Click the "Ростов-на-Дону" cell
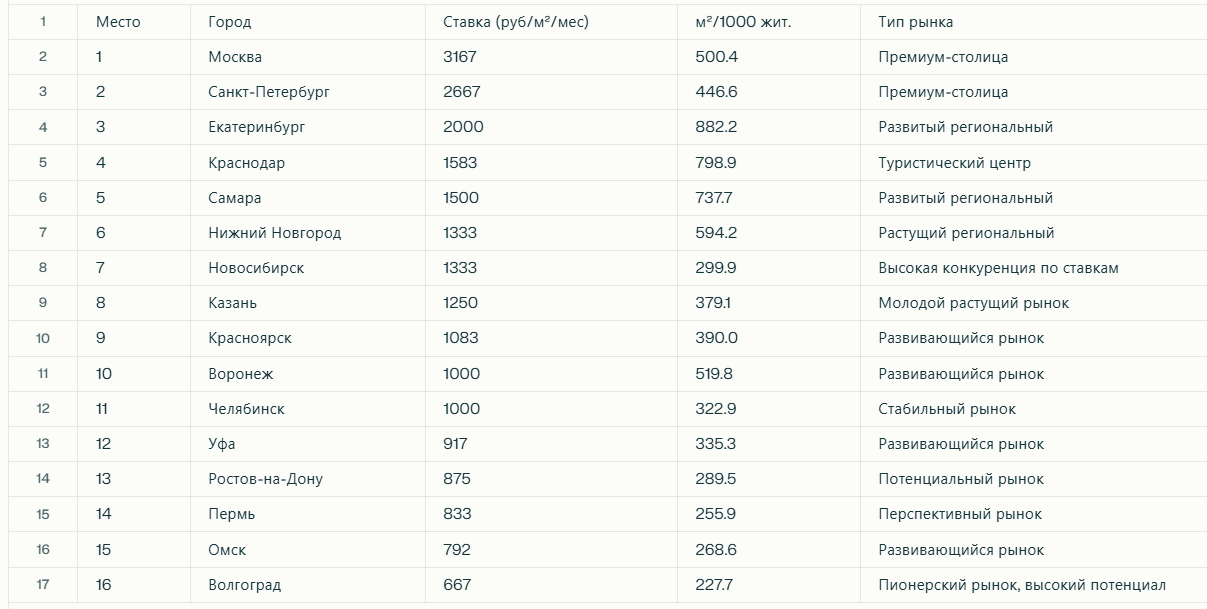This screenshot has height=609, width=1207. tap(265, 479)
